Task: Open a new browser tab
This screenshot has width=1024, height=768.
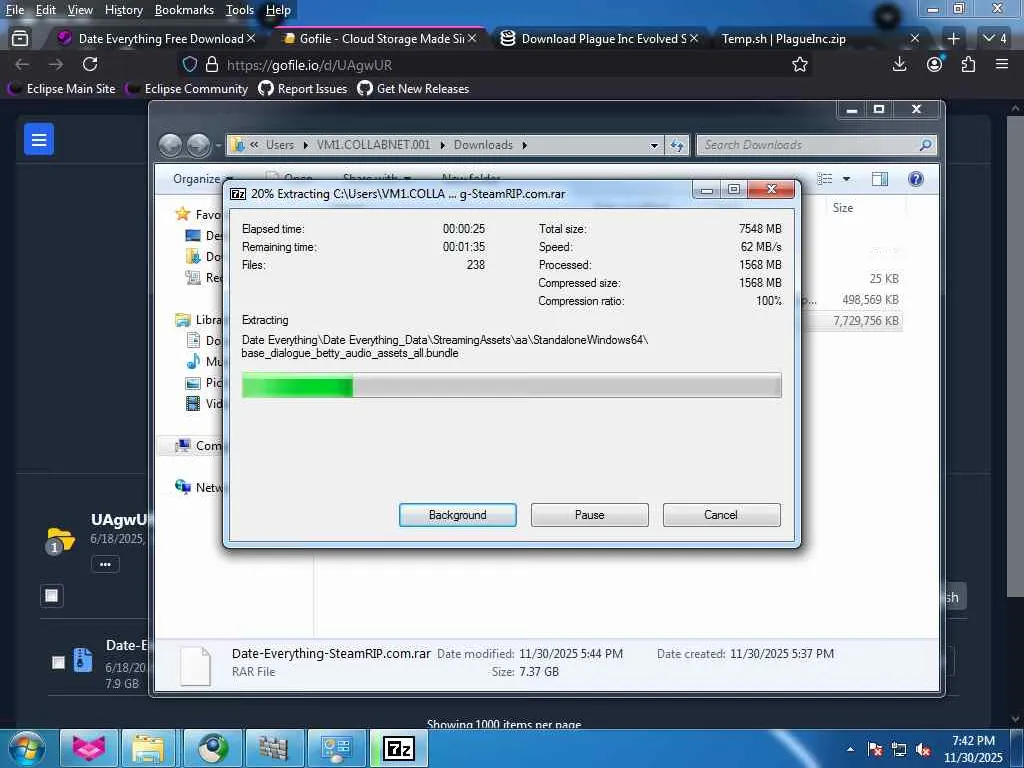Action: point(953,39)
